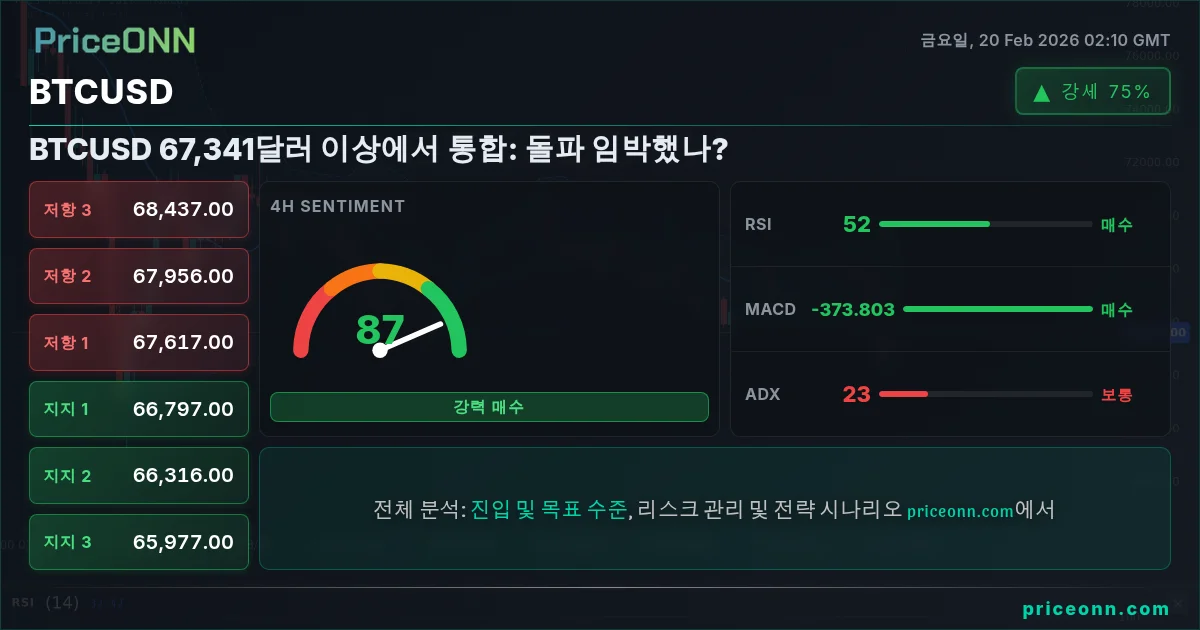Screen dimensions: 1200x630
Task: Click the 강력 매수 strong-buy button
Action: pos(489,407)
